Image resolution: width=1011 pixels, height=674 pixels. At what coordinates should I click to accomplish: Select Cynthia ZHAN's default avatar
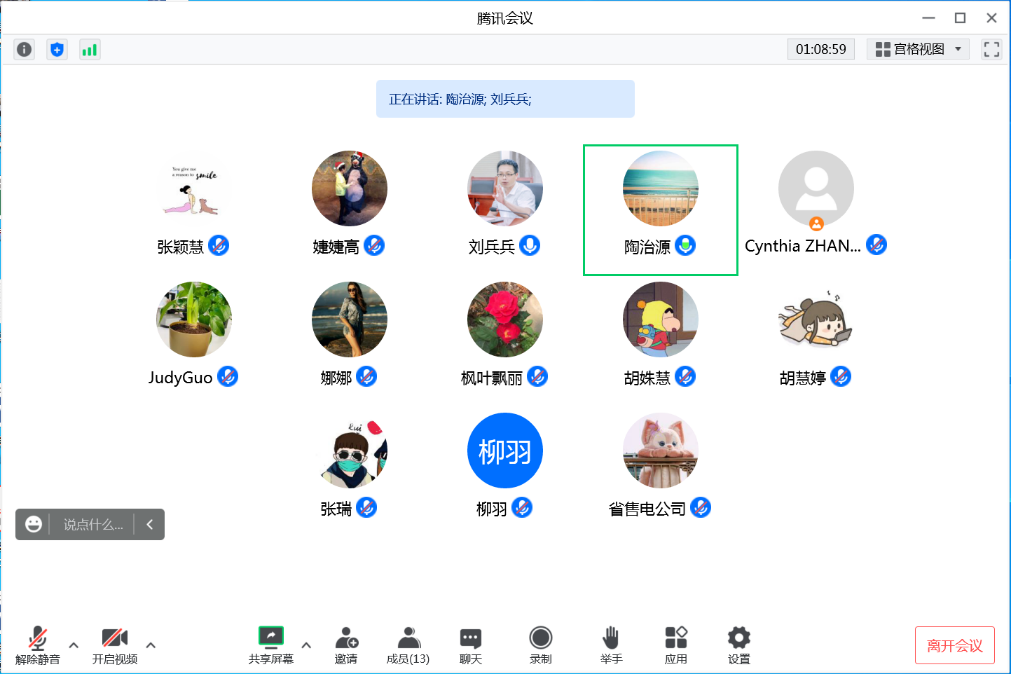(x=816, y=188)
